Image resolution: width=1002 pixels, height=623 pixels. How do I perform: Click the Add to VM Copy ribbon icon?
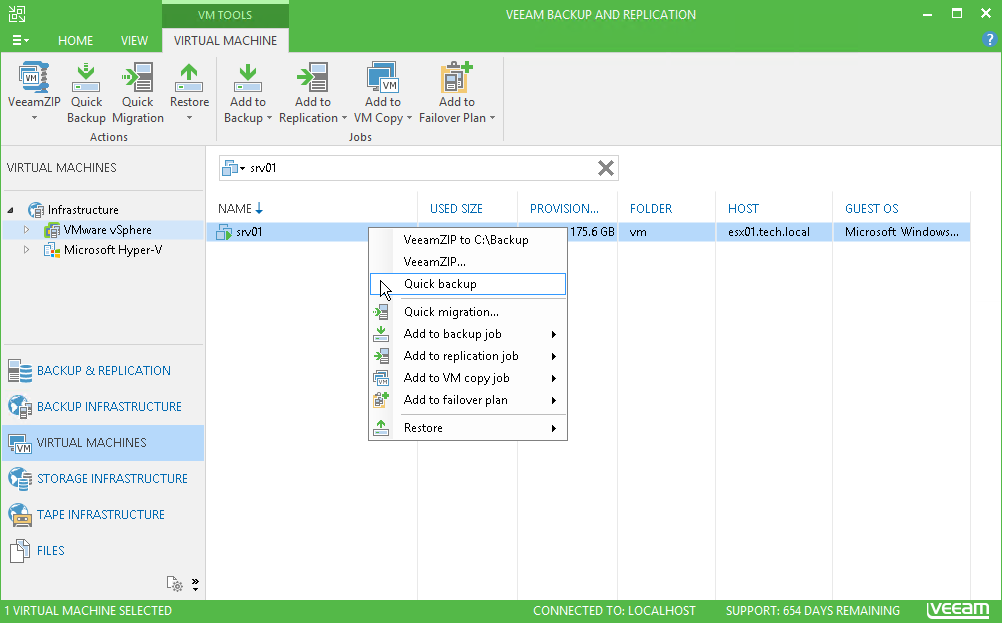pos(383,77)
